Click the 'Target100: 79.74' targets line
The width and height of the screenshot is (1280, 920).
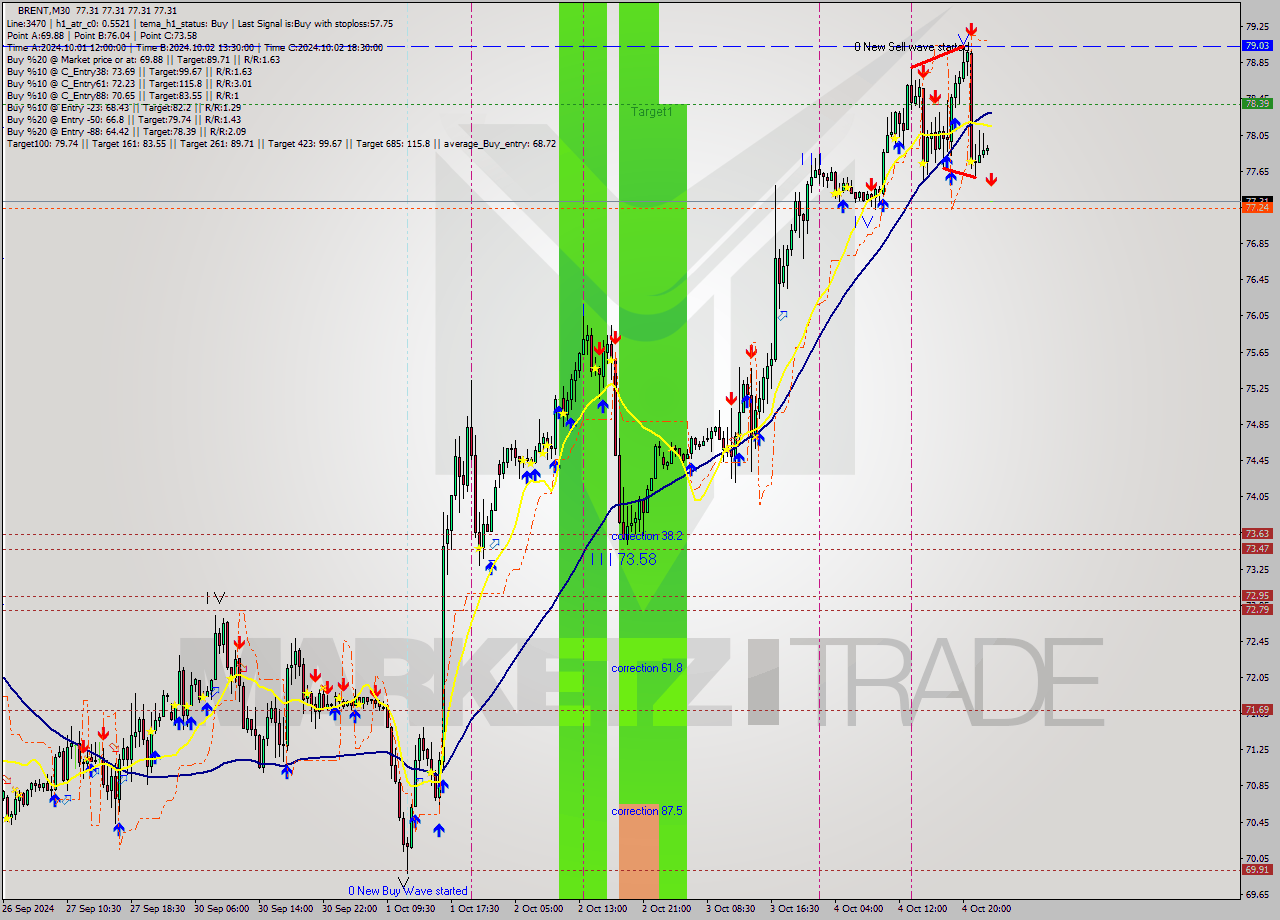[x=281, y=143]
